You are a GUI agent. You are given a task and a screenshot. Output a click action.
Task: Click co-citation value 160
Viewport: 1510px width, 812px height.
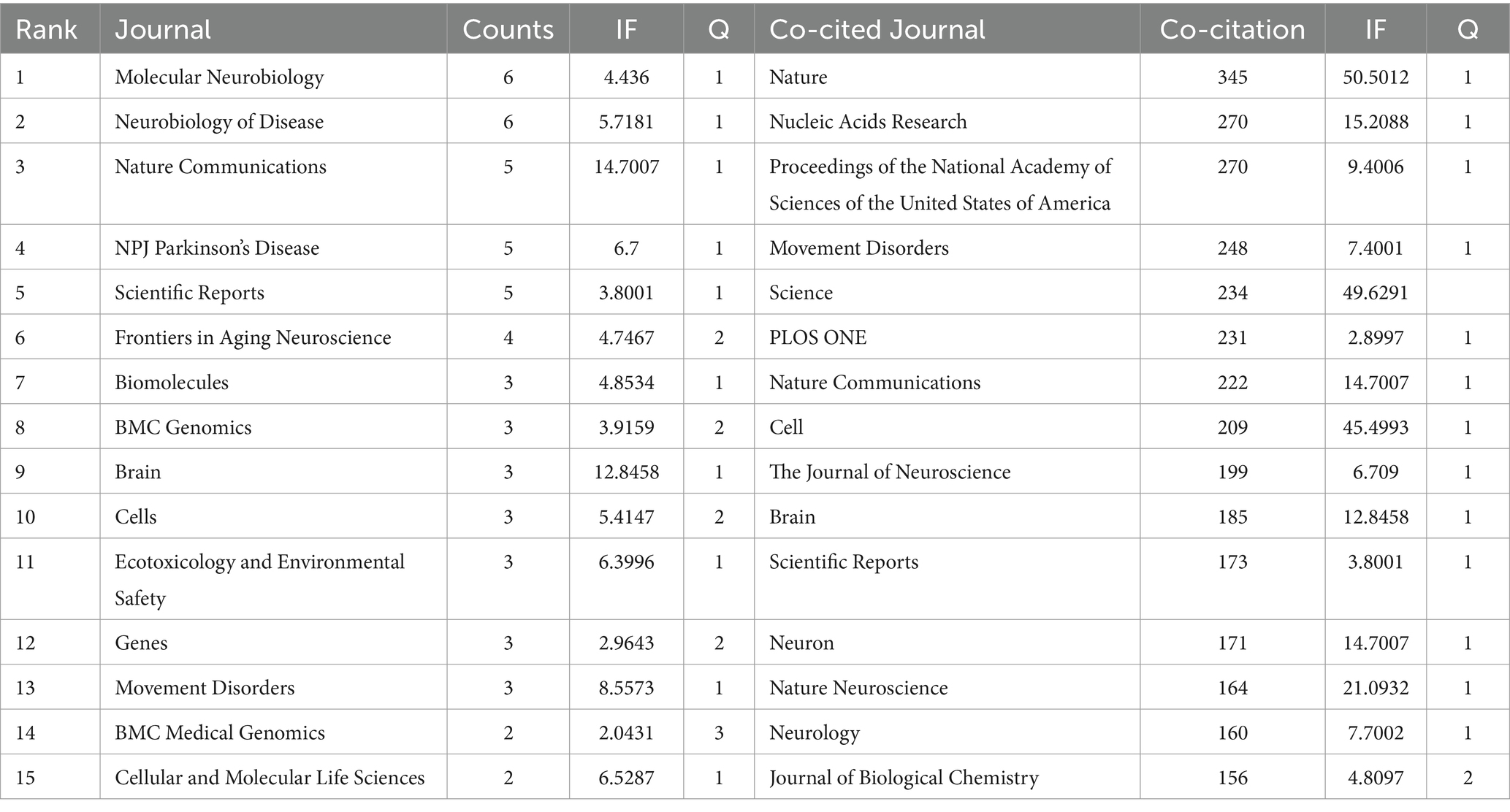coord(1232,733)
